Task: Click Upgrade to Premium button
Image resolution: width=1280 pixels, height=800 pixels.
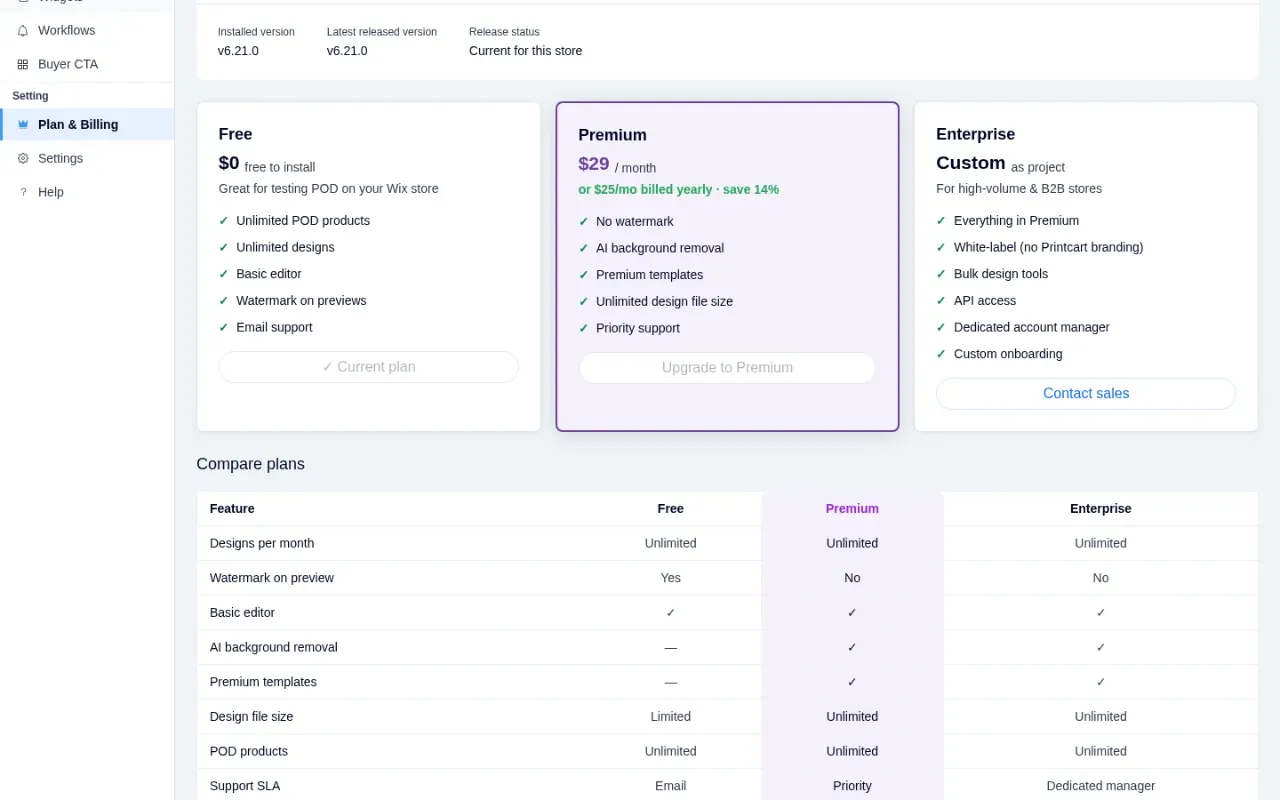Action: pos(727,368)
